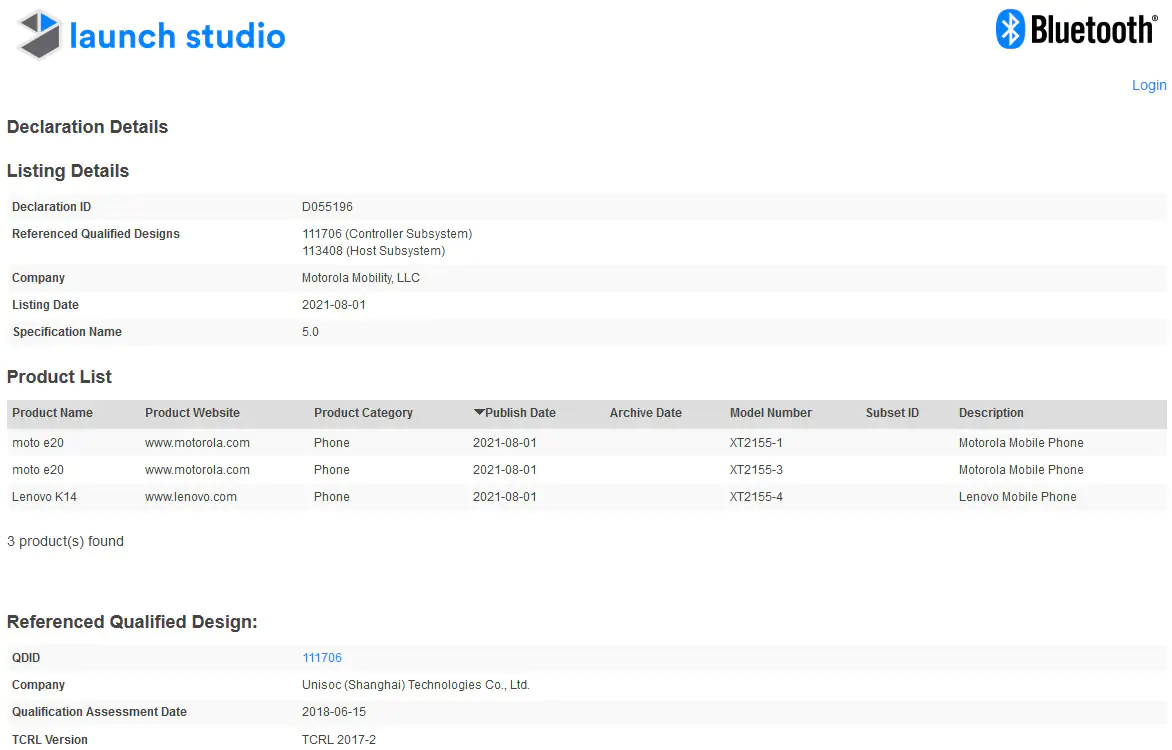This screenshot has width=1172, height=750.
Task: Click the launch studio title text
Action: [177, 36]
